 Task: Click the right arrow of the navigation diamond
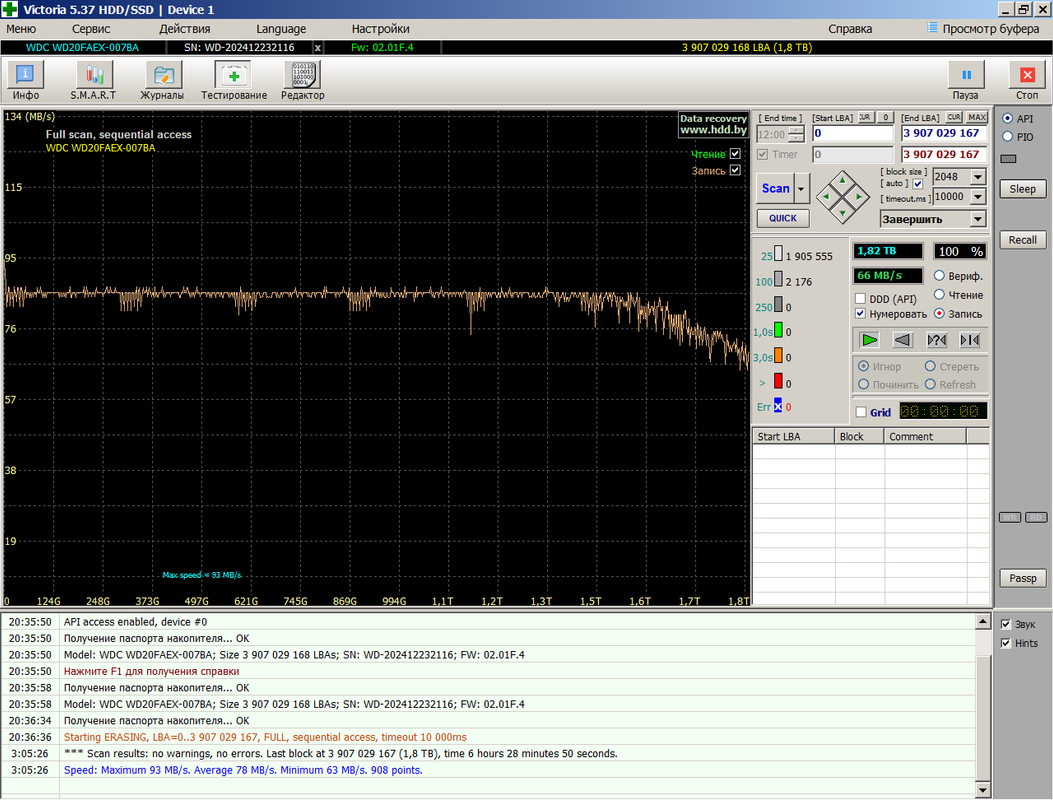coord(859,197)
